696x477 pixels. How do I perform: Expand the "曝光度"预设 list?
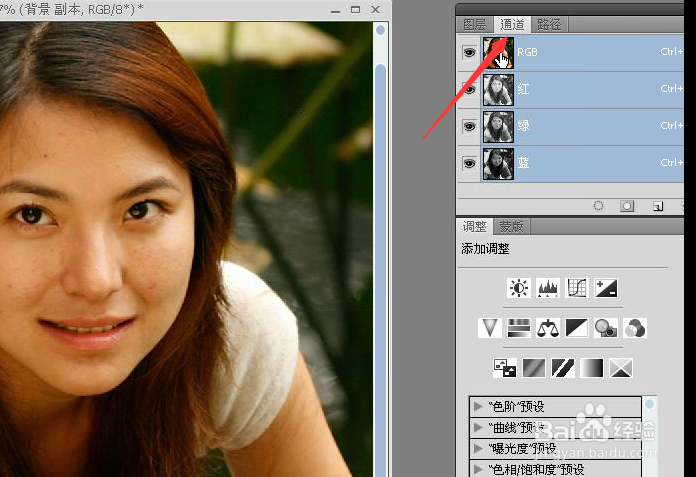[x=478, y=448]
